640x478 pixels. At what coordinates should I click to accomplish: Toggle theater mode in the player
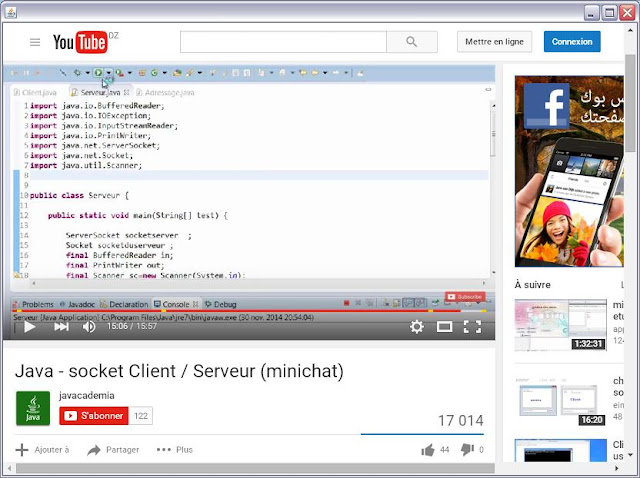(444, 327)
